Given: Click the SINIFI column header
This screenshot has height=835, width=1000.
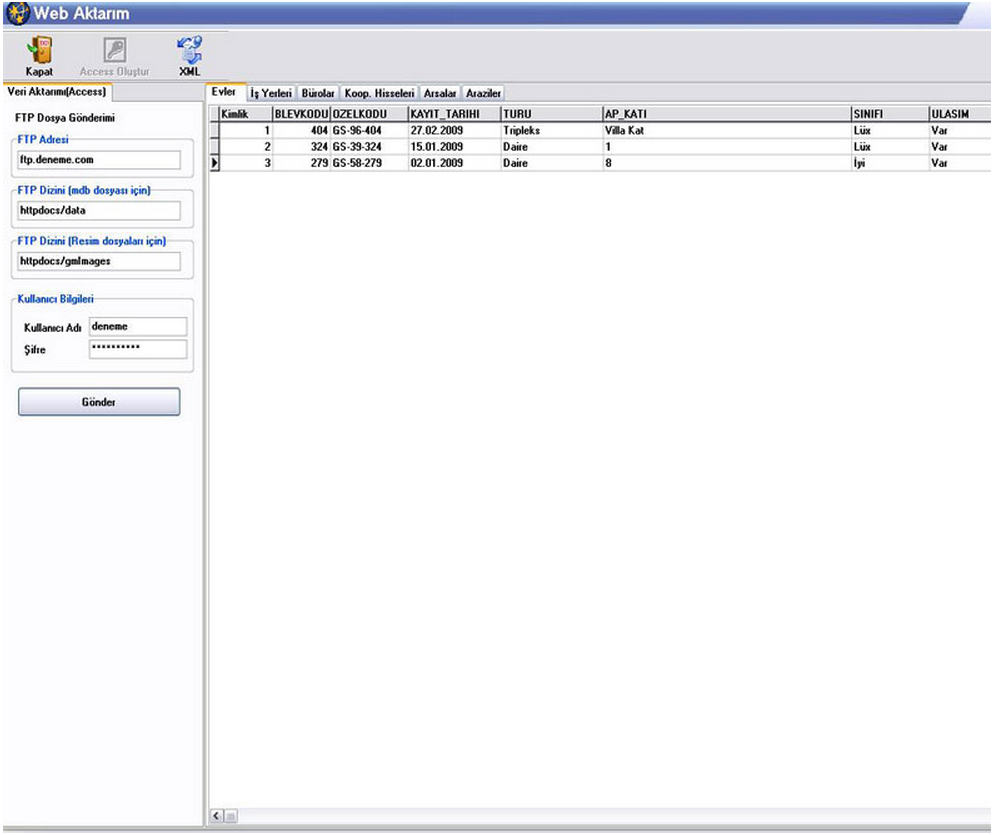Looking at the screenshot, I should 890,114.
